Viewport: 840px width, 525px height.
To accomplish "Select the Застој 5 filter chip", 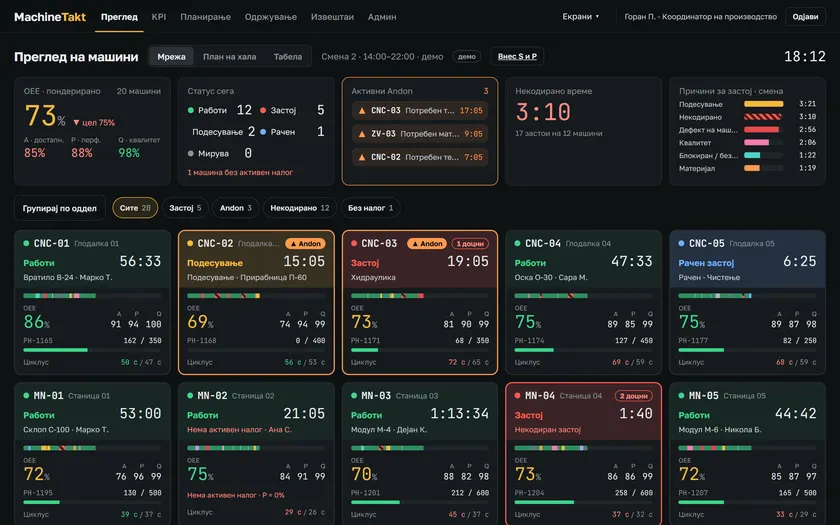I will (185, 208).
